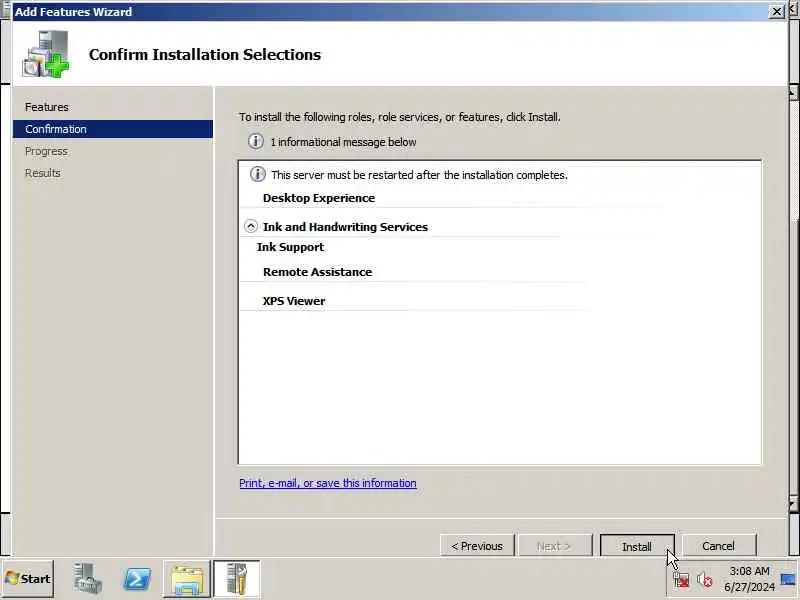The image size is (800, 600).
Task: Click the network status tray icon
Action: [681, 580]
